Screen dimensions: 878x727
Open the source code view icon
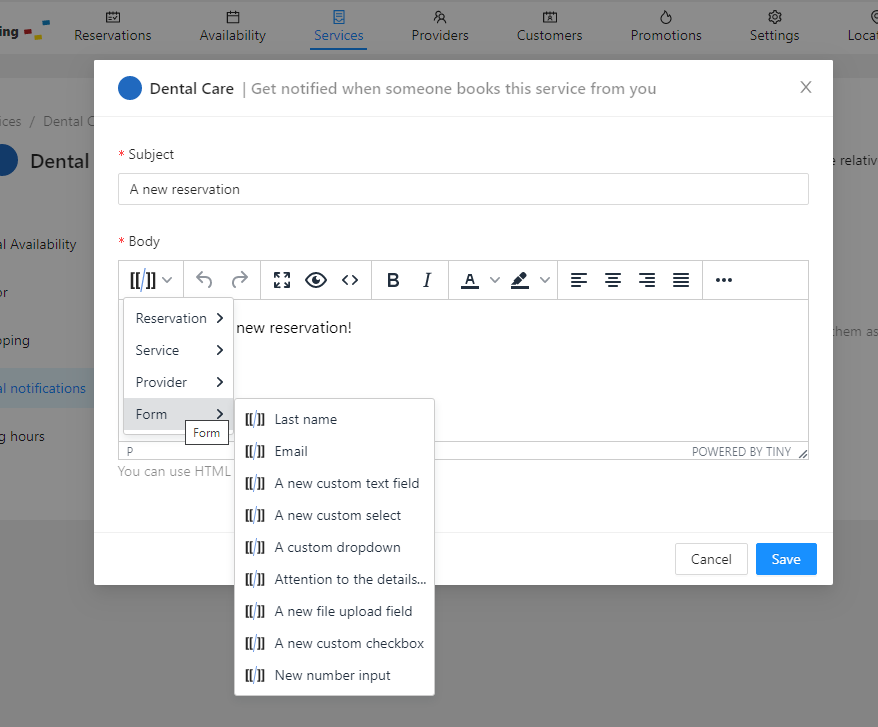tap(349, 280)
